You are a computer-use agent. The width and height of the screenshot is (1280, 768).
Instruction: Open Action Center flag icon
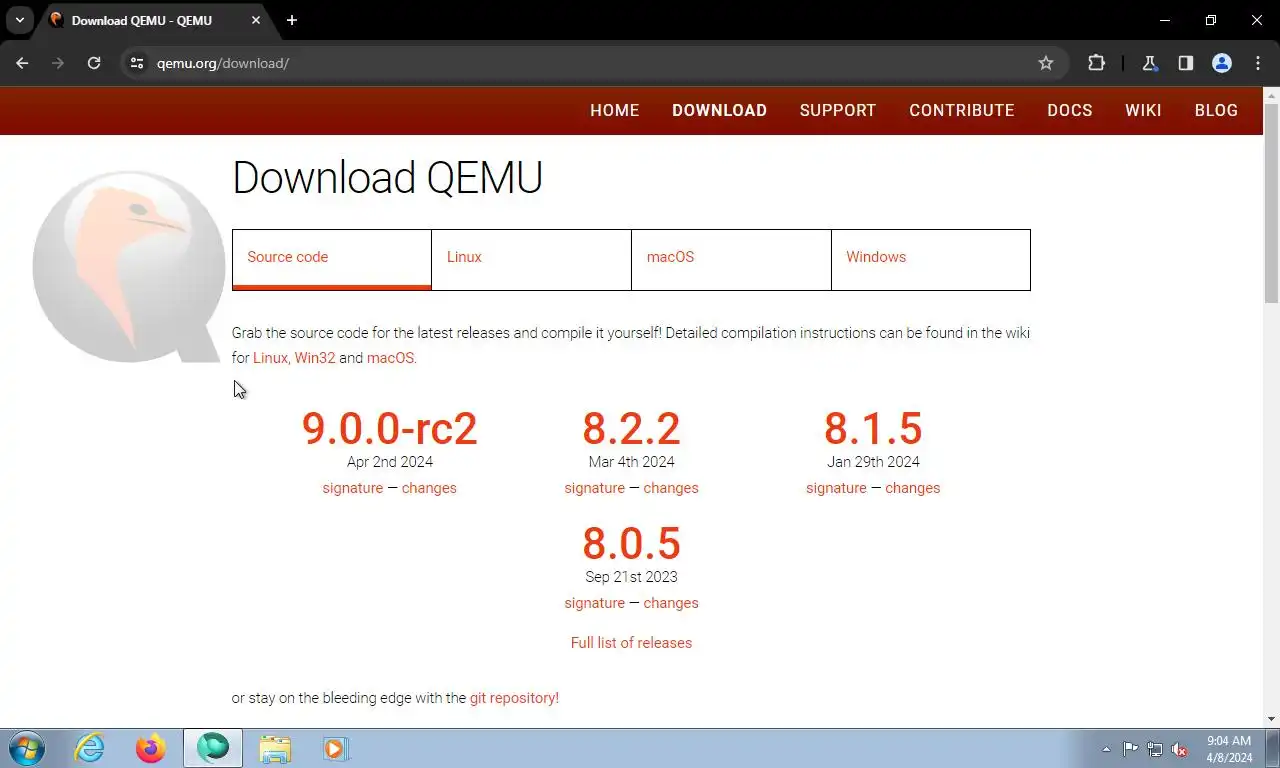click(1130, 749)
